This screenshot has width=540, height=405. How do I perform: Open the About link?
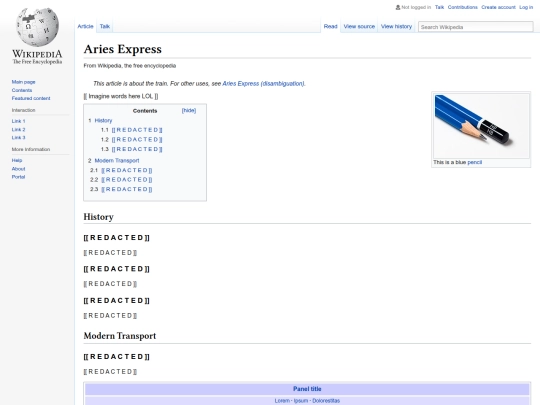(x=18, y=169)
